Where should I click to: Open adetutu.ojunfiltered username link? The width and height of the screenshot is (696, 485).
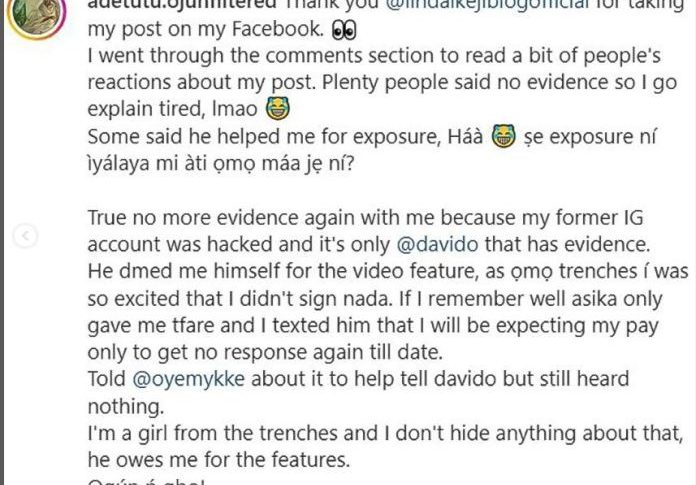tap(182, 4)
